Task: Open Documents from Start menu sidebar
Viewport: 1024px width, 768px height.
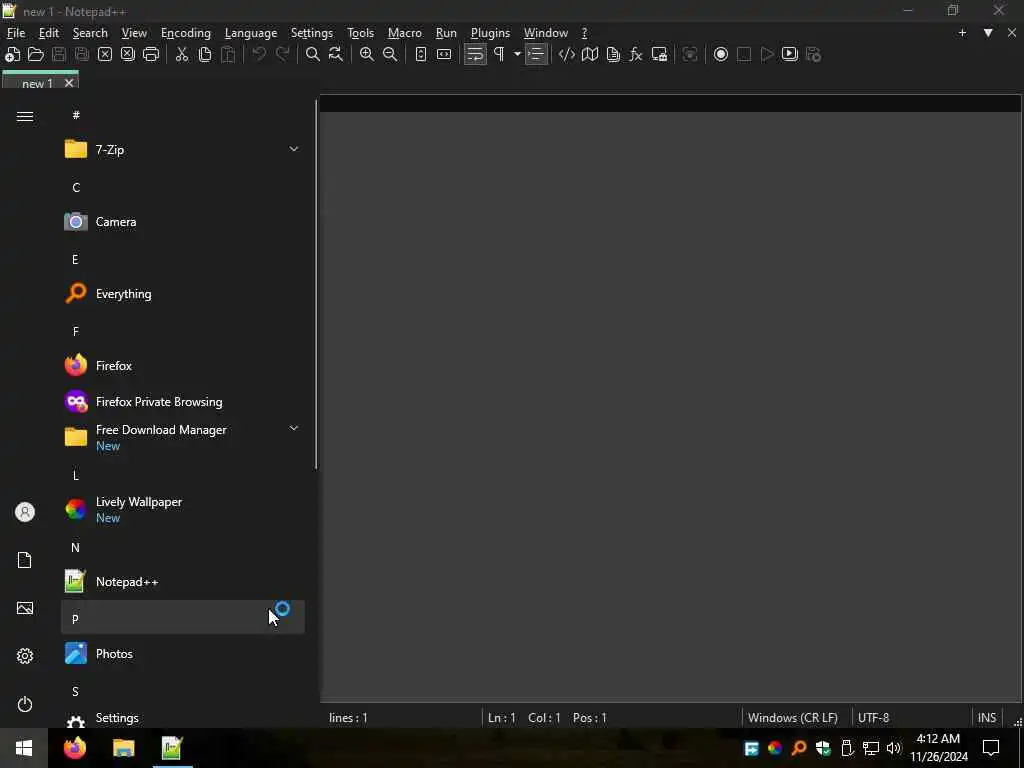Action: (x=25, y=560)
